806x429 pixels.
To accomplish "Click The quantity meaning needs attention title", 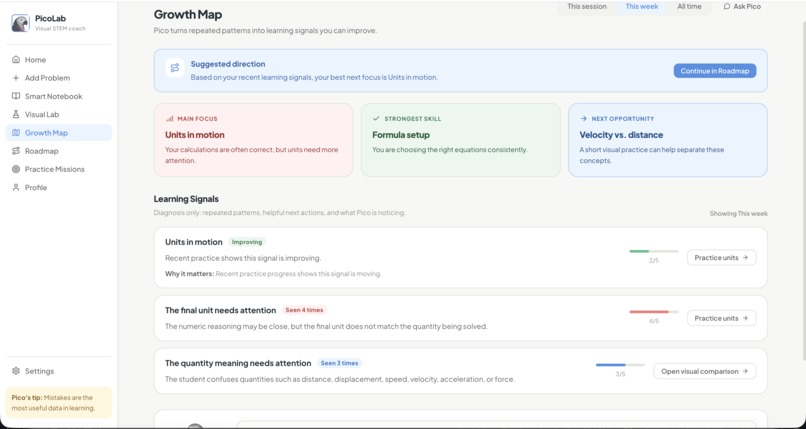I will pyautogui.click(x=238, y=363).
